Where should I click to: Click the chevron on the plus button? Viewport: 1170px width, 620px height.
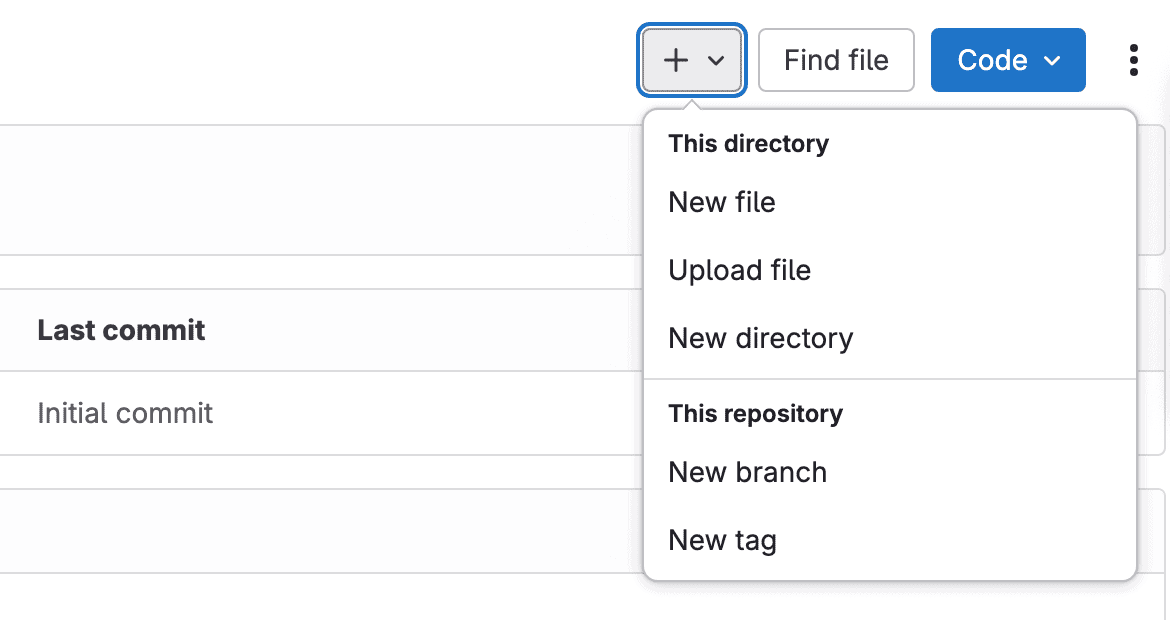coord(714,60)
